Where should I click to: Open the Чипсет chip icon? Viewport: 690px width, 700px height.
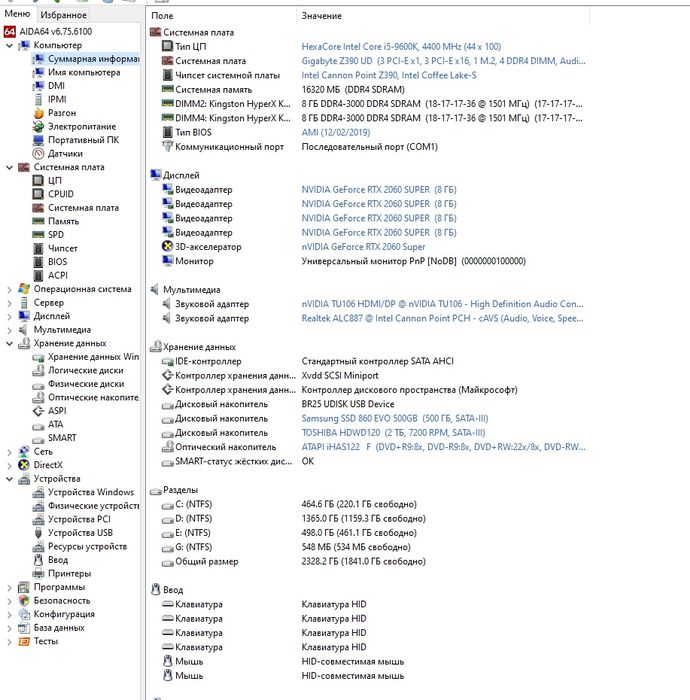click(38, 248)
